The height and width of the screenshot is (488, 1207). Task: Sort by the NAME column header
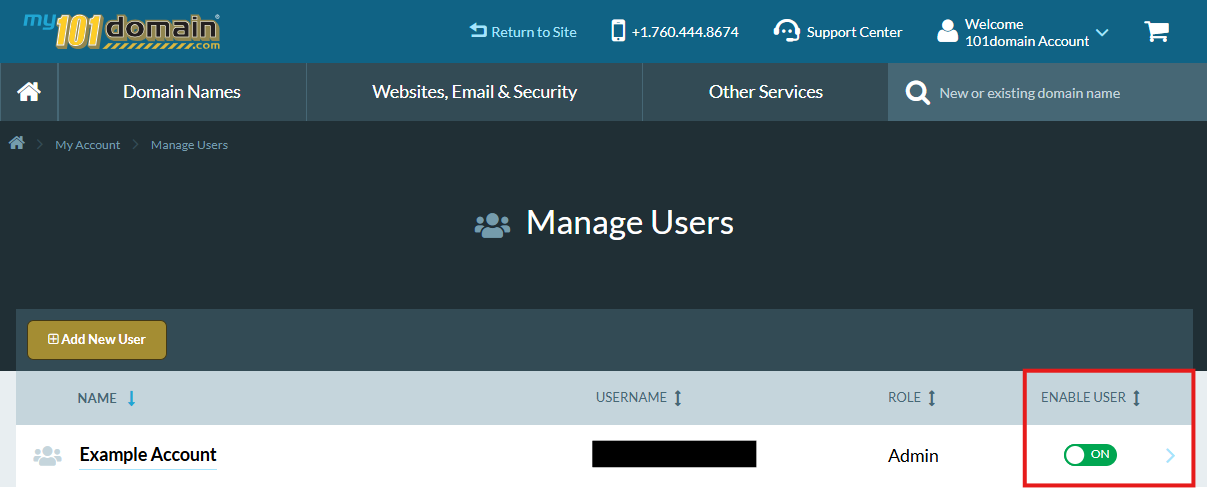coord(97,398)
